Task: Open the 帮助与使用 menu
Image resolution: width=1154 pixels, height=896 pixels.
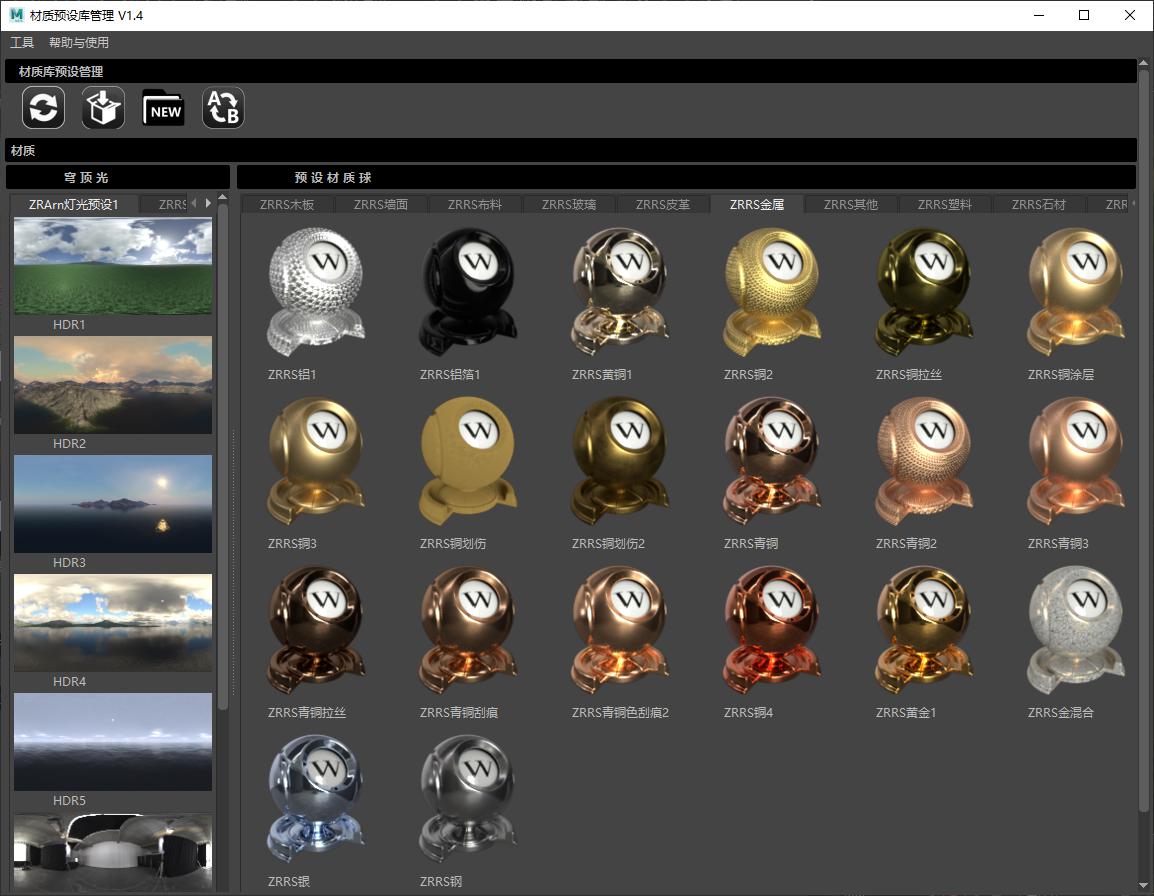Action: (79, 43)
